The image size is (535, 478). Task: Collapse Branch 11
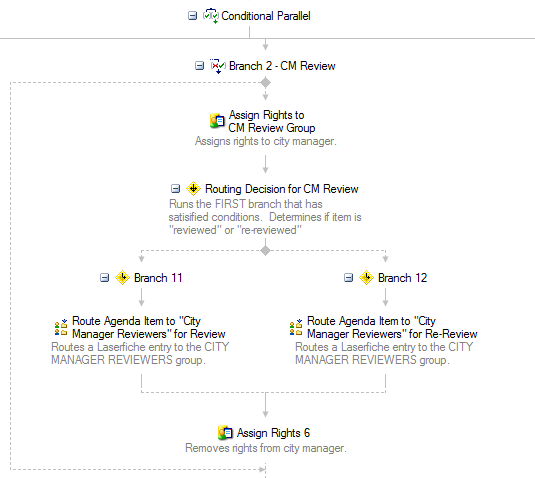104,278
